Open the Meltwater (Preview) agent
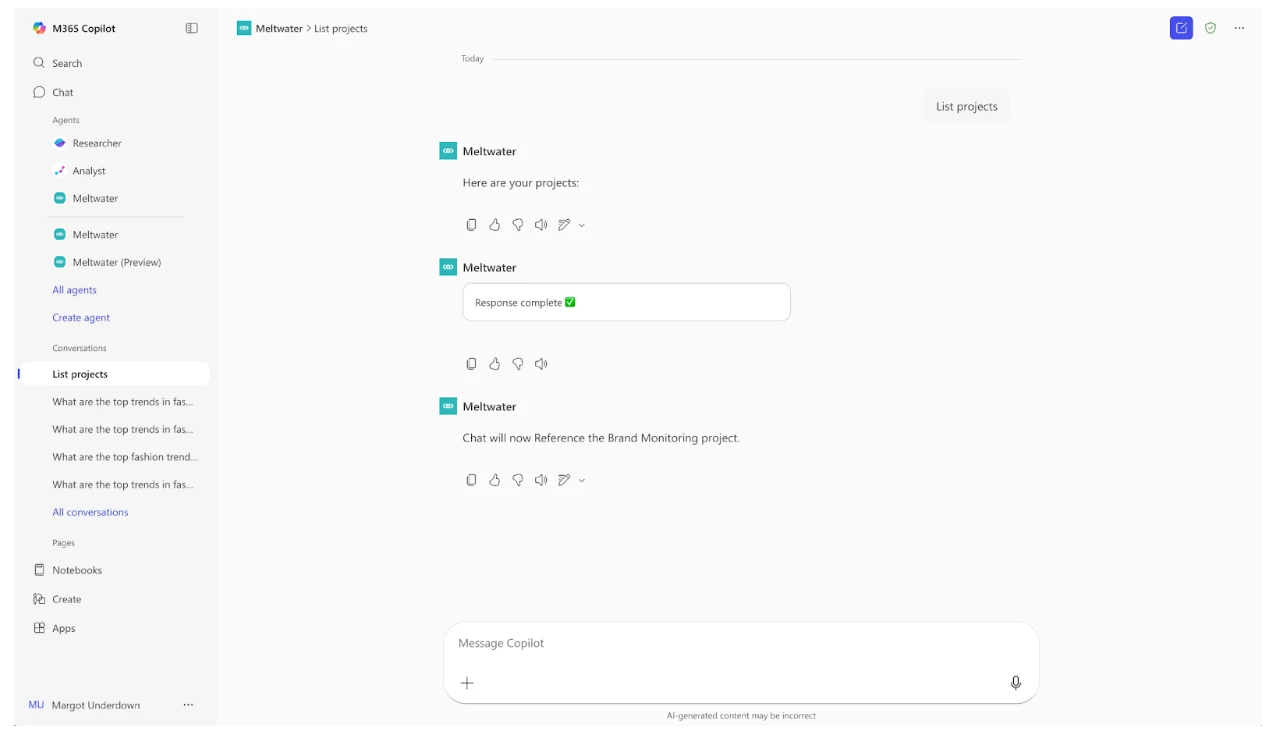The image size is (1268, 738). [x=115, y=262]
